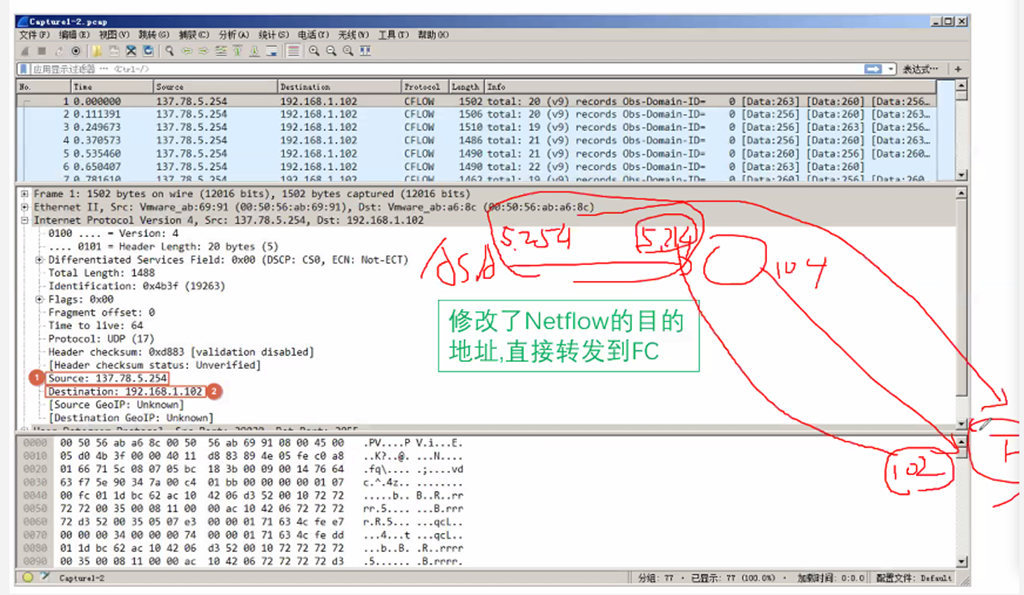Open the 编辑(E) menu
This screenshot has width=1024, height=595.
coord(74,35)
